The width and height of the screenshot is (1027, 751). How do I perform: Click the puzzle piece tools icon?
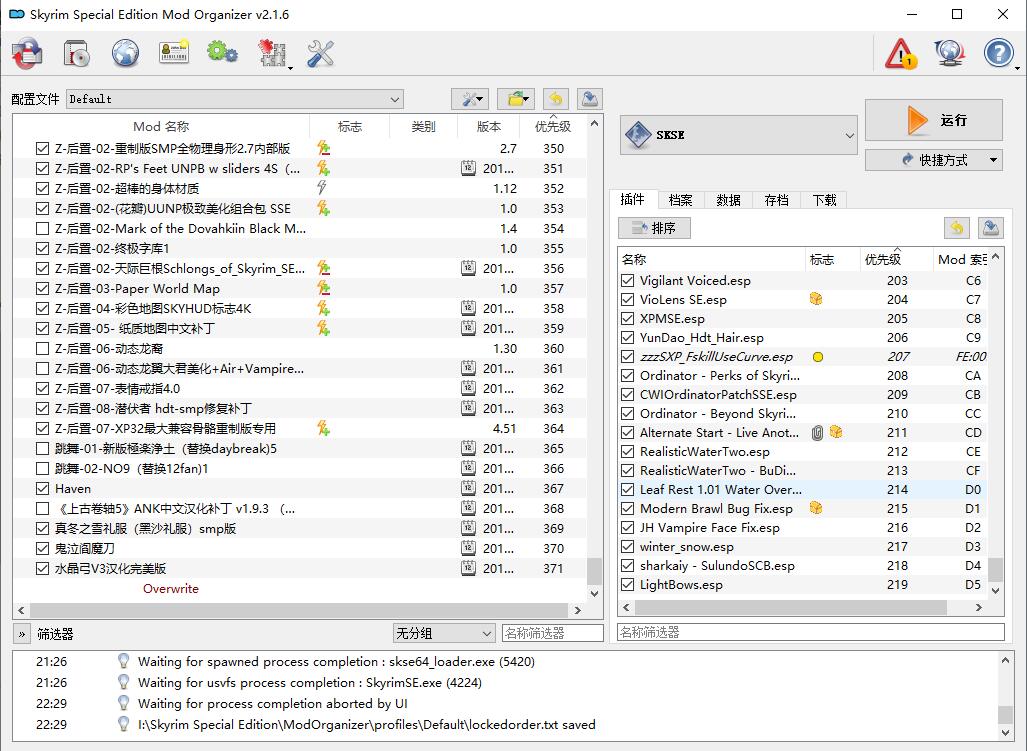(272, 54)
